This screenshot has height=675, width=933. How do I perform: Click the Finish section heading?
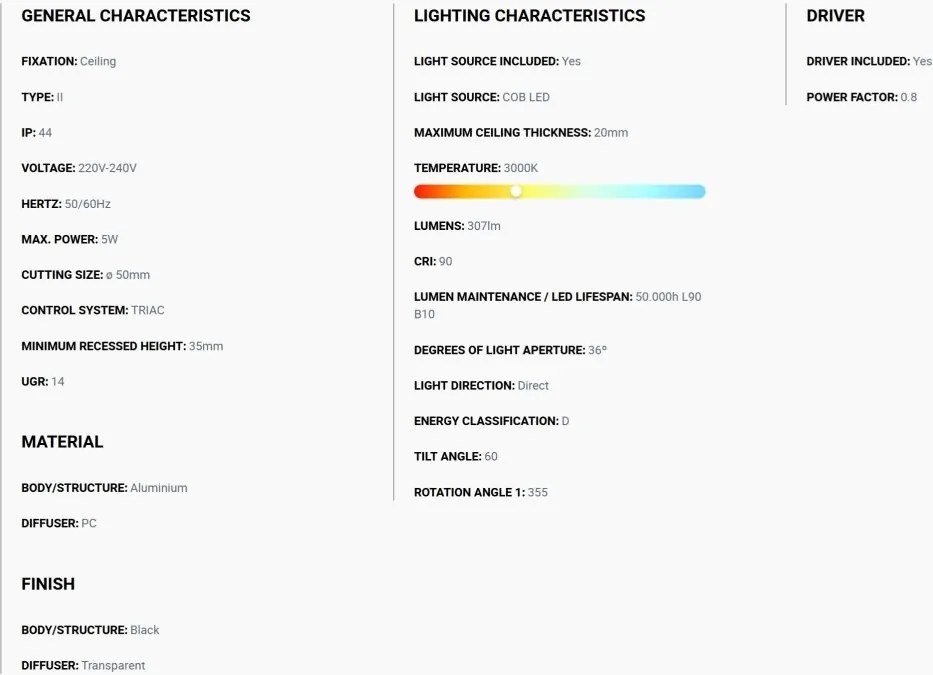point(48,584)
